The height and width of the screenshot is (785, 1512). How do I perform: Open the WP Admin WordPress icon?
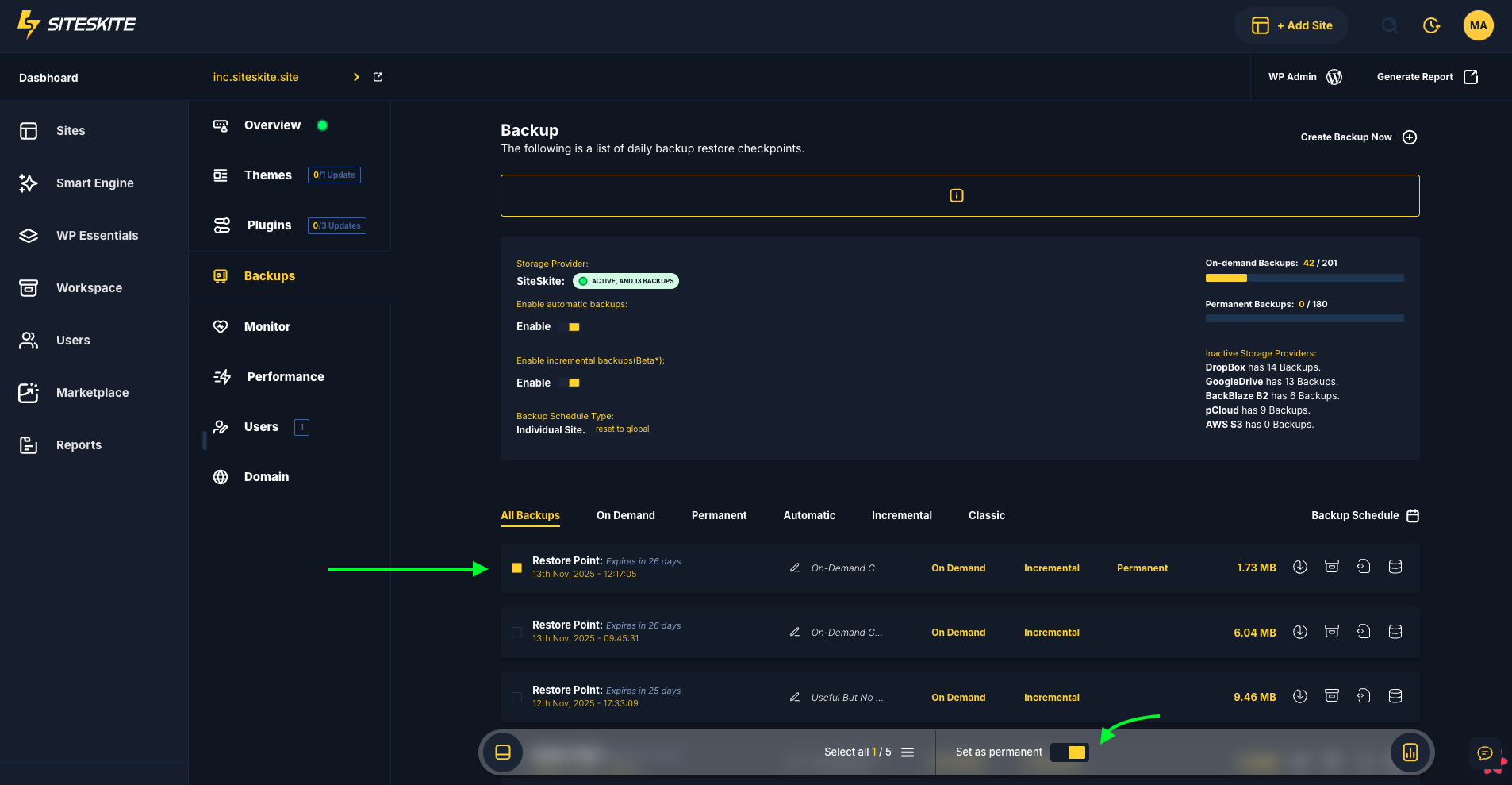(1334, 77)
